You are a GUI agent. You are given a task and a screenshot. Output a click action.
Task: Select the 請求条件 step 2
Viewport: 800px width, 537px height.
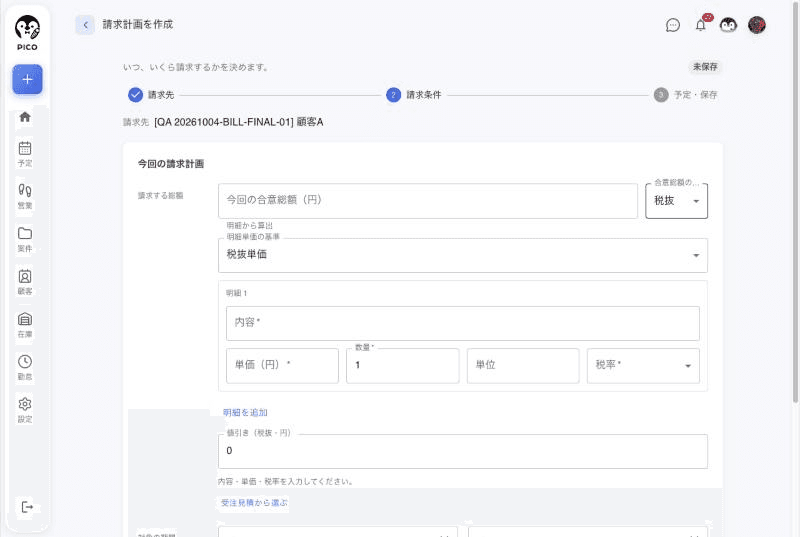click(x=414, y=95)
